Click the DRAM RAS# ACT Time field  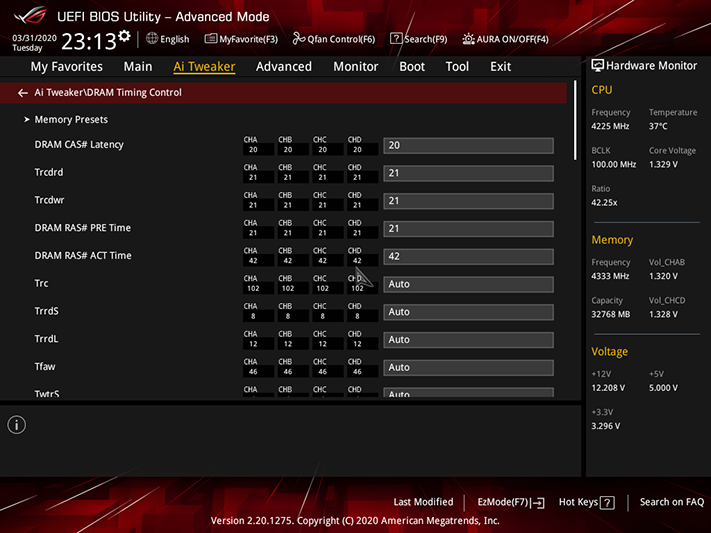click(x=468, y=257)
